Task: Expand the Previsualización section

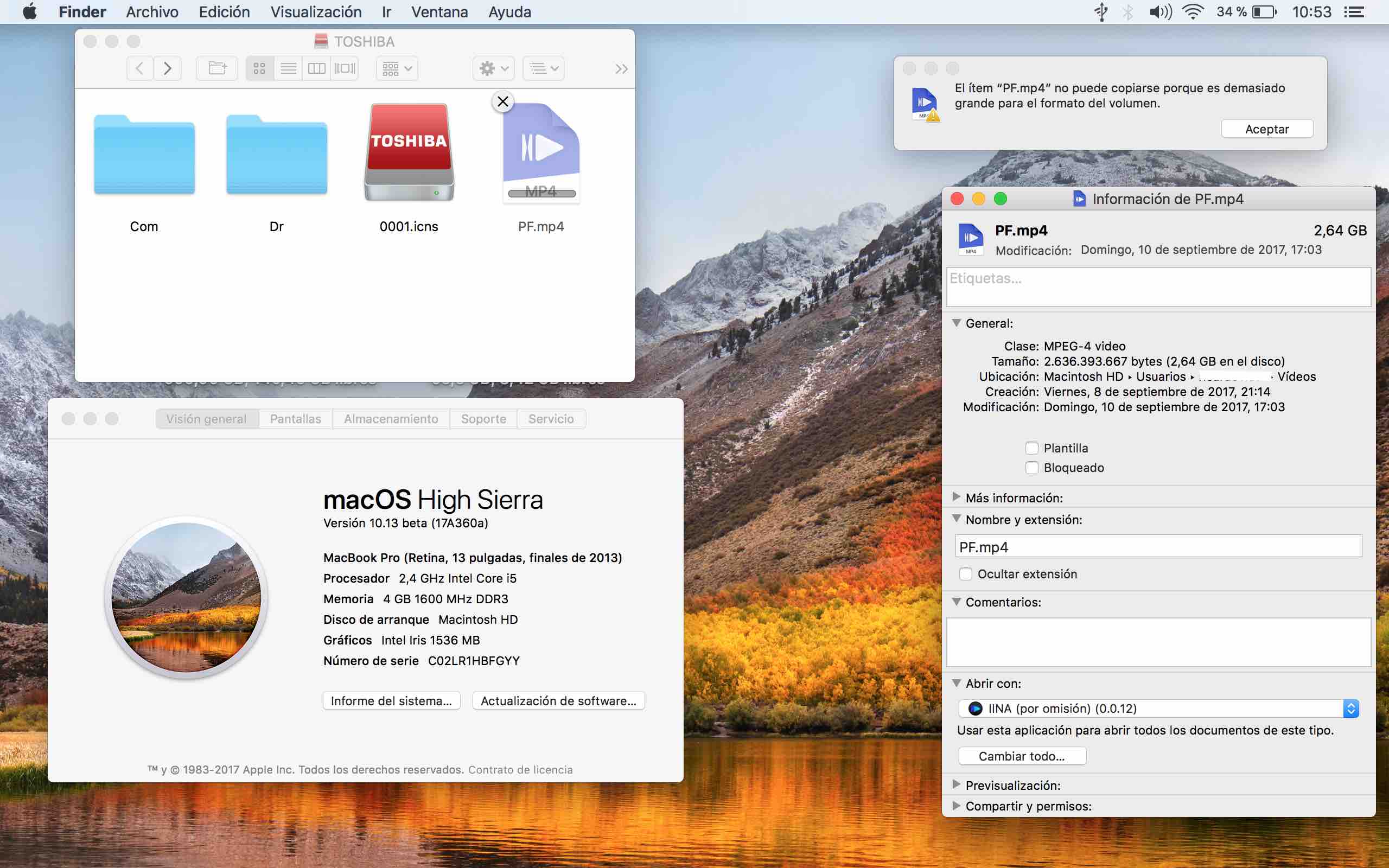Action: (956, 784)
